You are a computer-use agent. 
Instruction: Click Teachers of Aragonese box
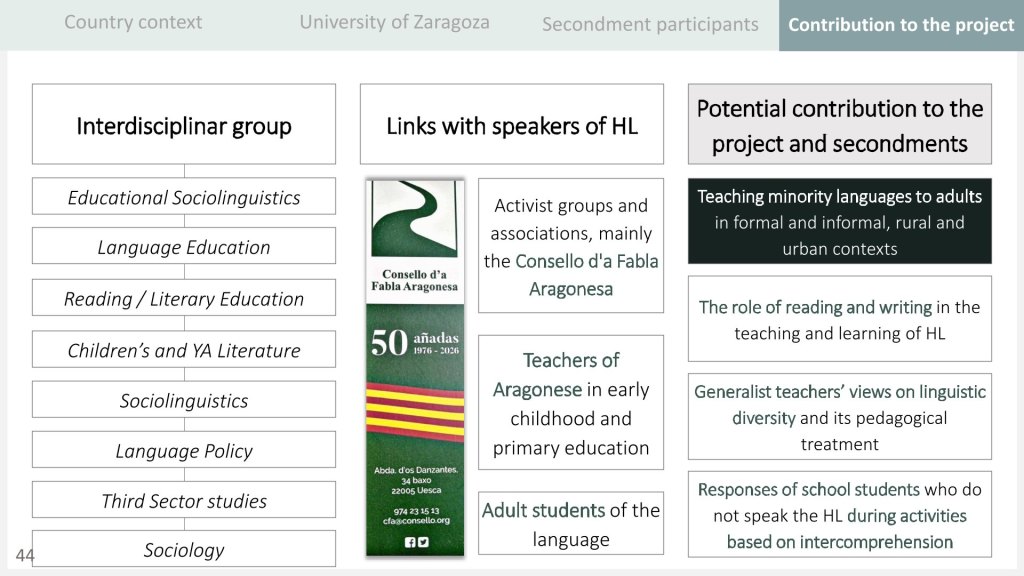point(570,403)
